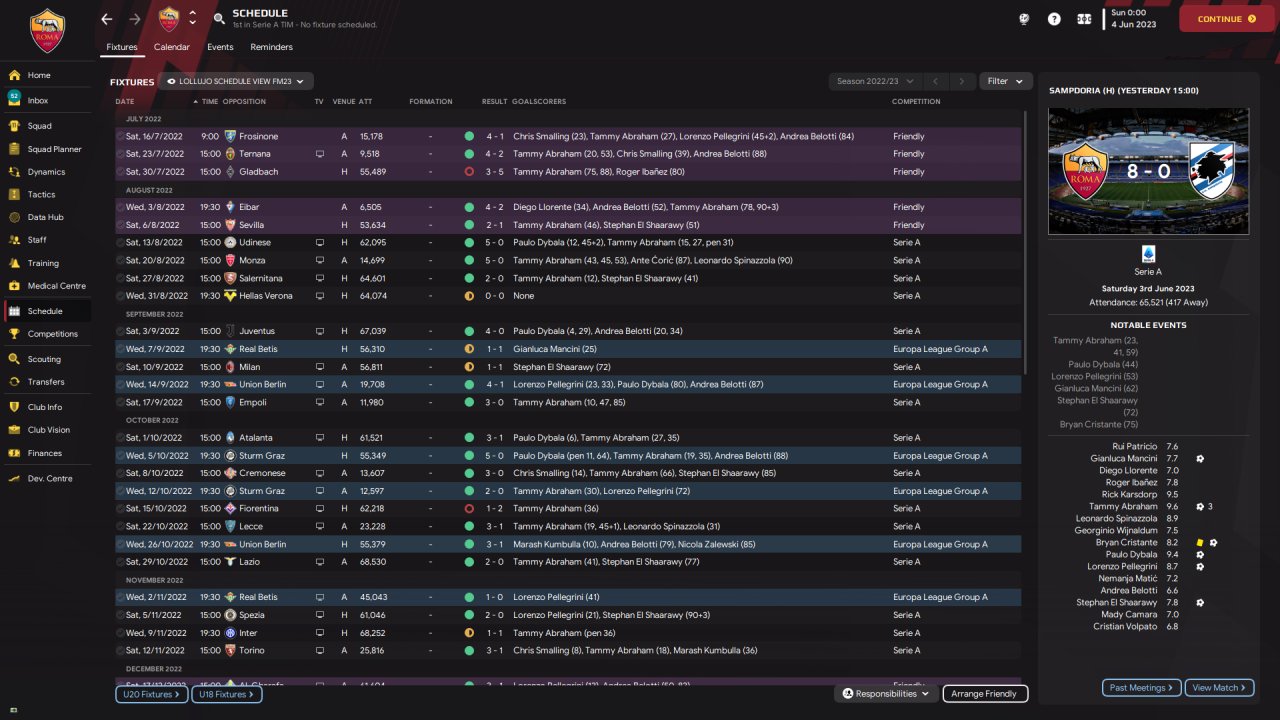Open Scouting in the sidebar
Screen dimensions: 1280x720
(x=46, y=359)
